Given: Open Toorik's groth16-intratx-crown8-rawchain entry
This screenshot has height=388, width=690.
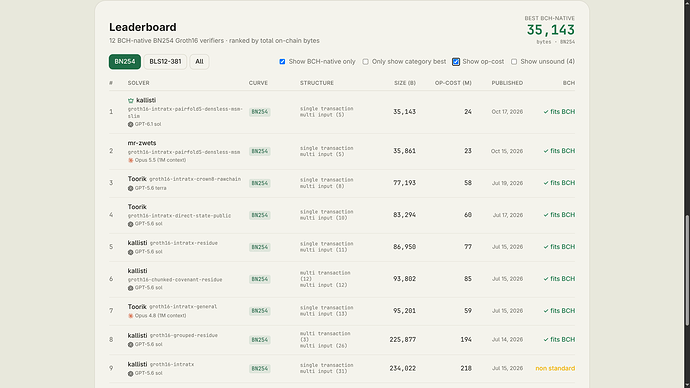Looking at the screenshot, I should pos(195,179).
